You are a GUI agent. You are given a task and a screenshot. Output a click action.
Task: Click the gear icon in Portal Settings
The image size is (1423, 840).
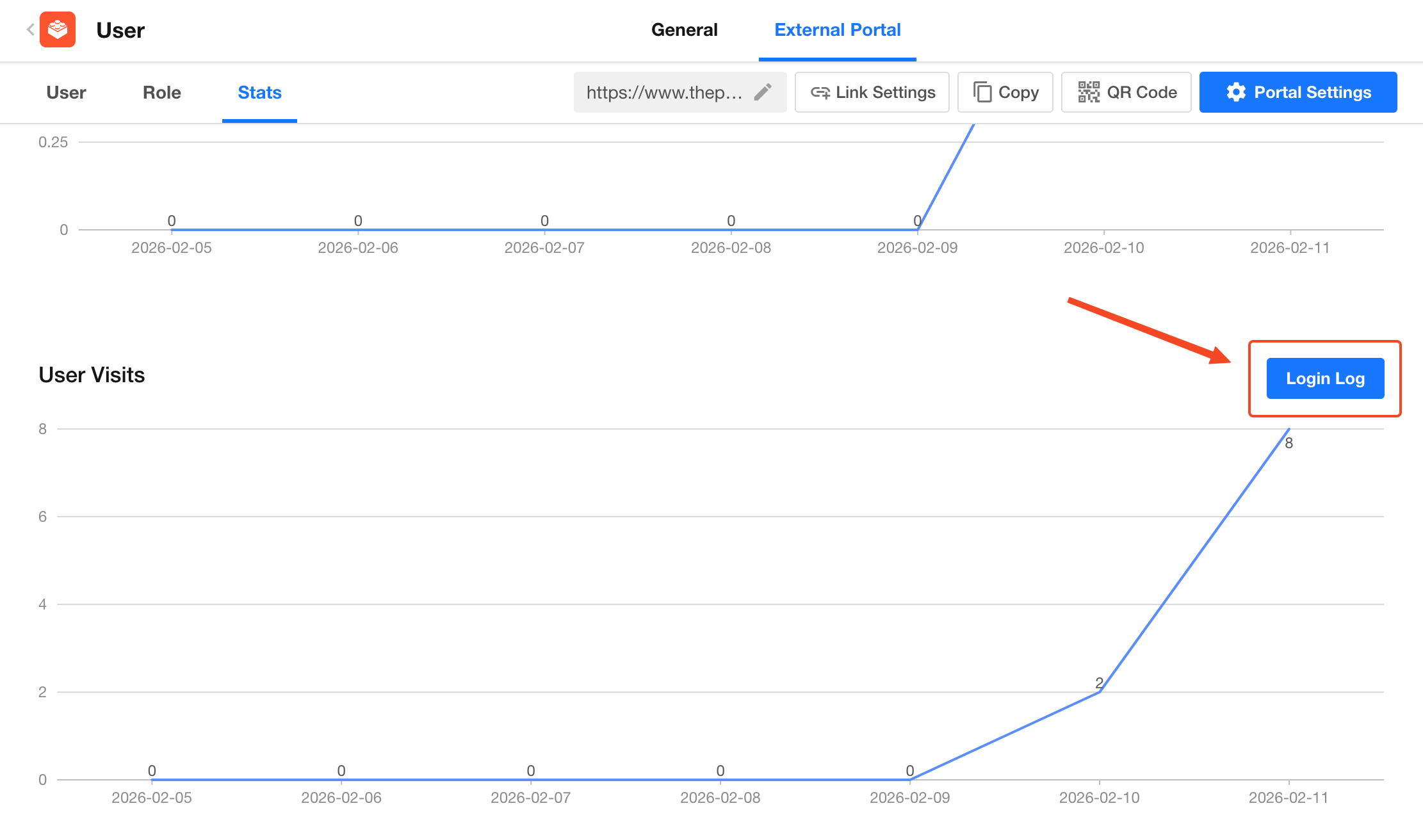[1236, 92]
